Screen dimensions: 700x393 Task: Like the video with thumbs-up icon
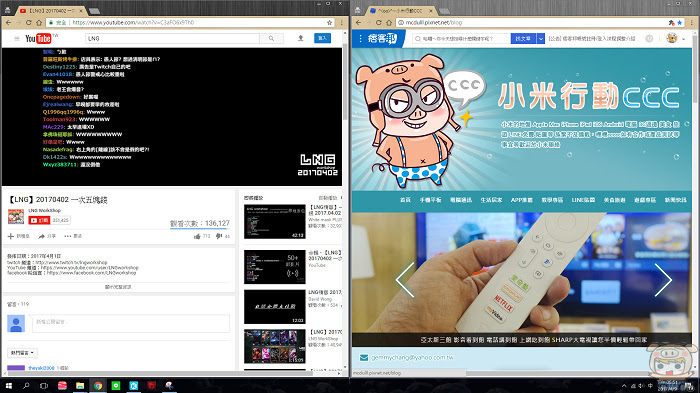(x=197, y=236)
